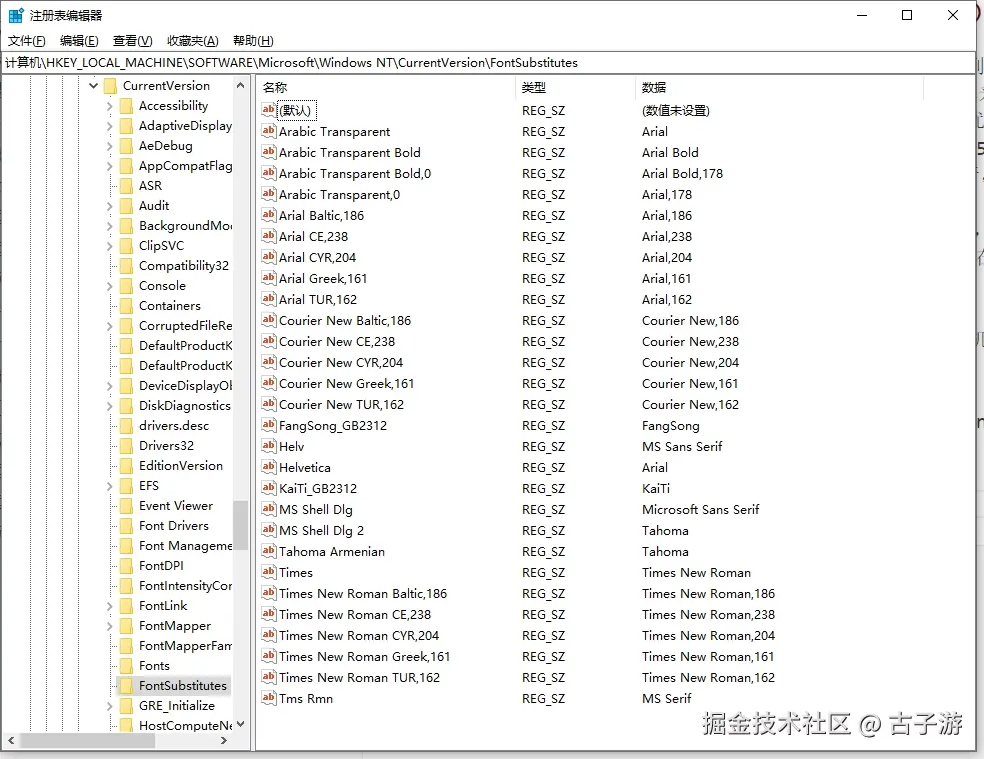Open the 查看(V) menu

click(x=132, y=41)
